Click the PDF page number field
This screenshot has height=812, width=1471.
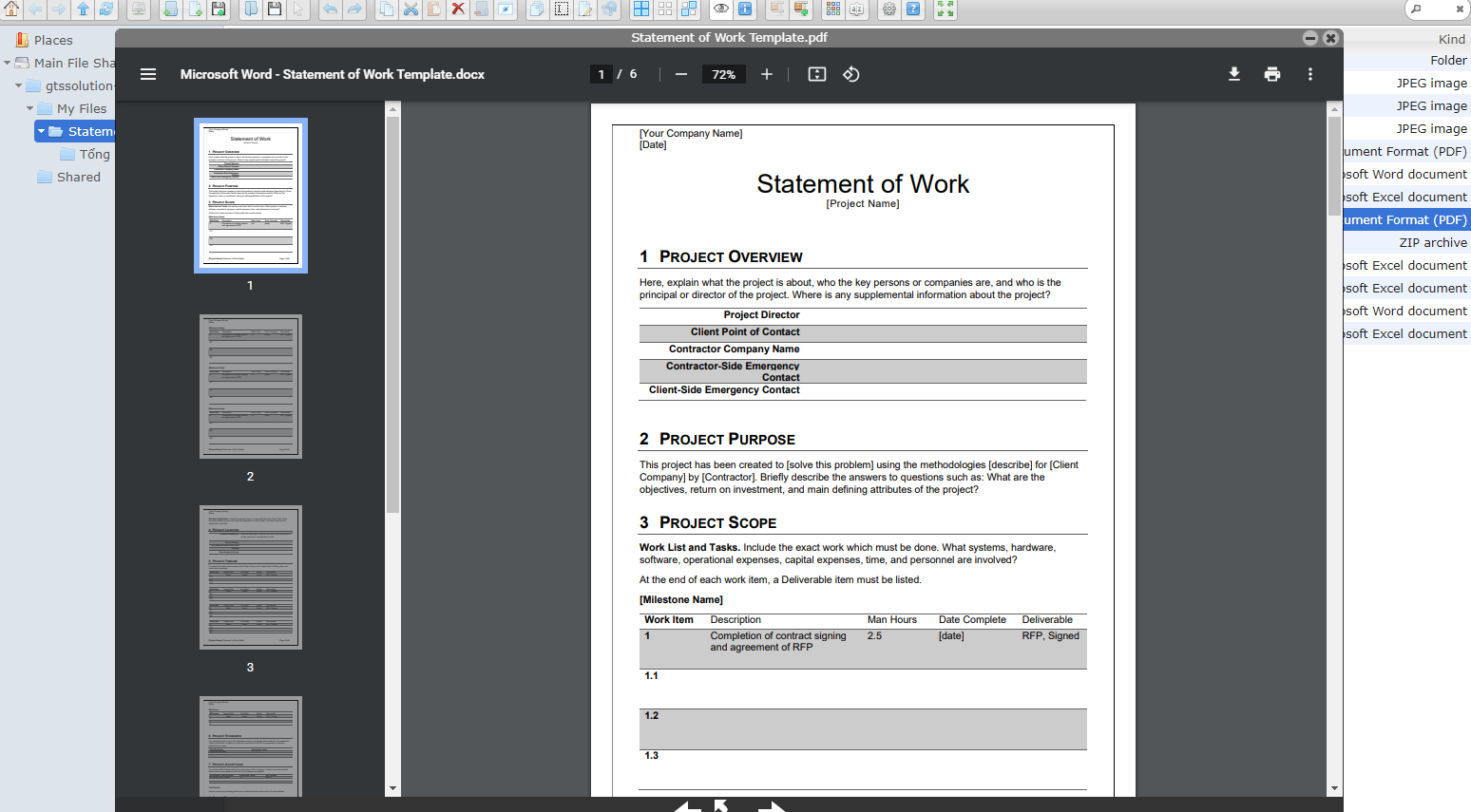[601, 74]
